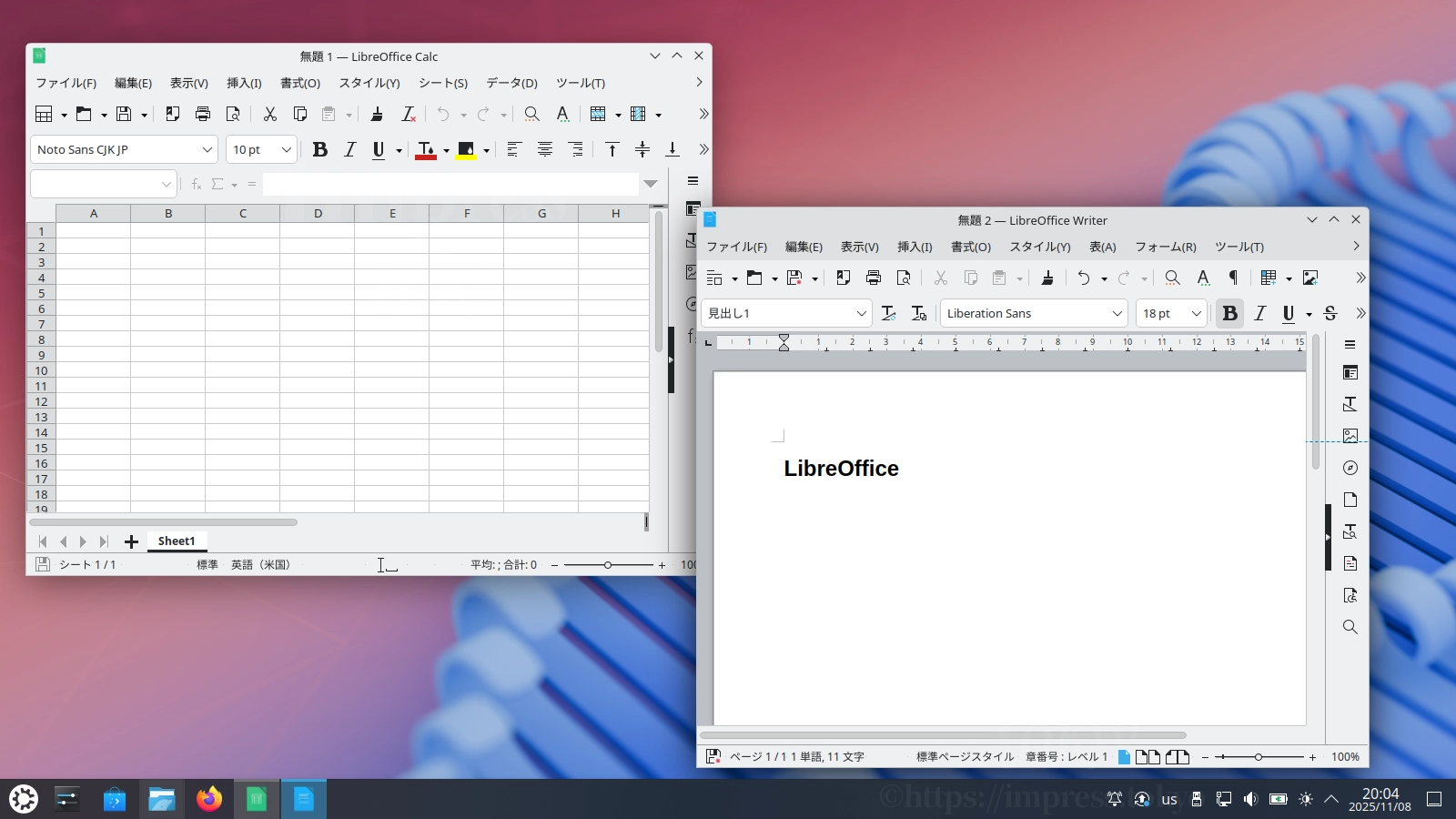This screenshot has height=819, width=1456.
Task: Open Calc font color dropdown arrow
Action: (446, 150)
